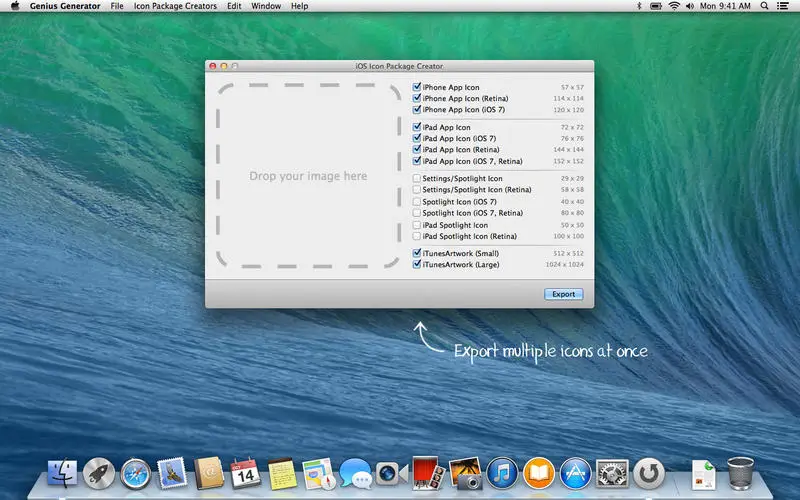
Task: Open the Apple menu
Action: tap(15, 6)
